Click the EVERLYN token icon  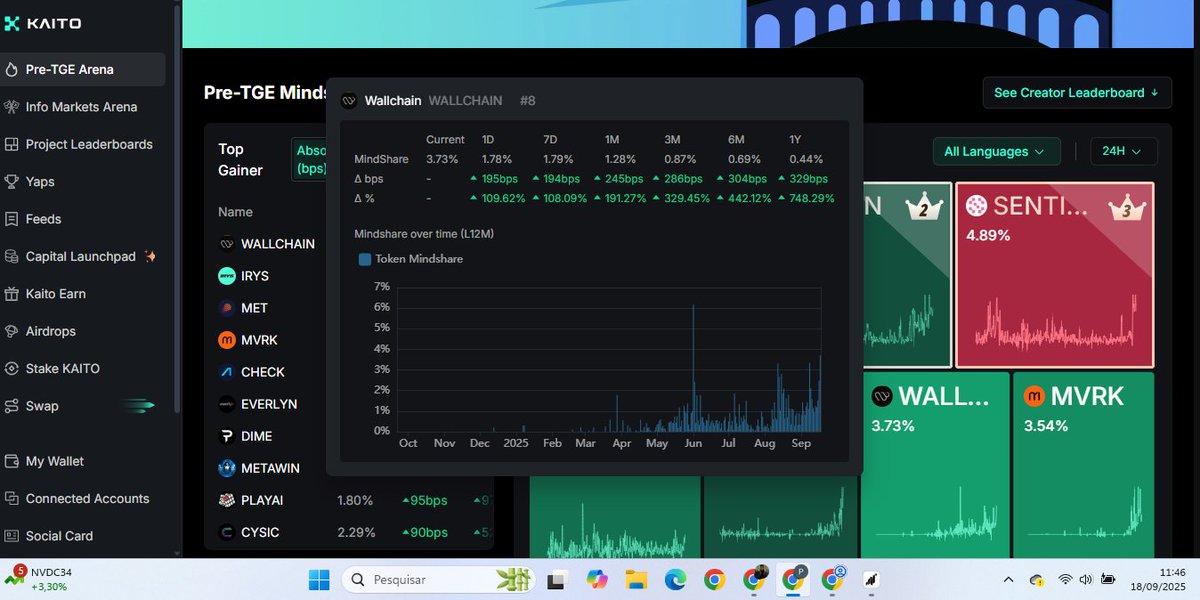(x=227, y=404)
